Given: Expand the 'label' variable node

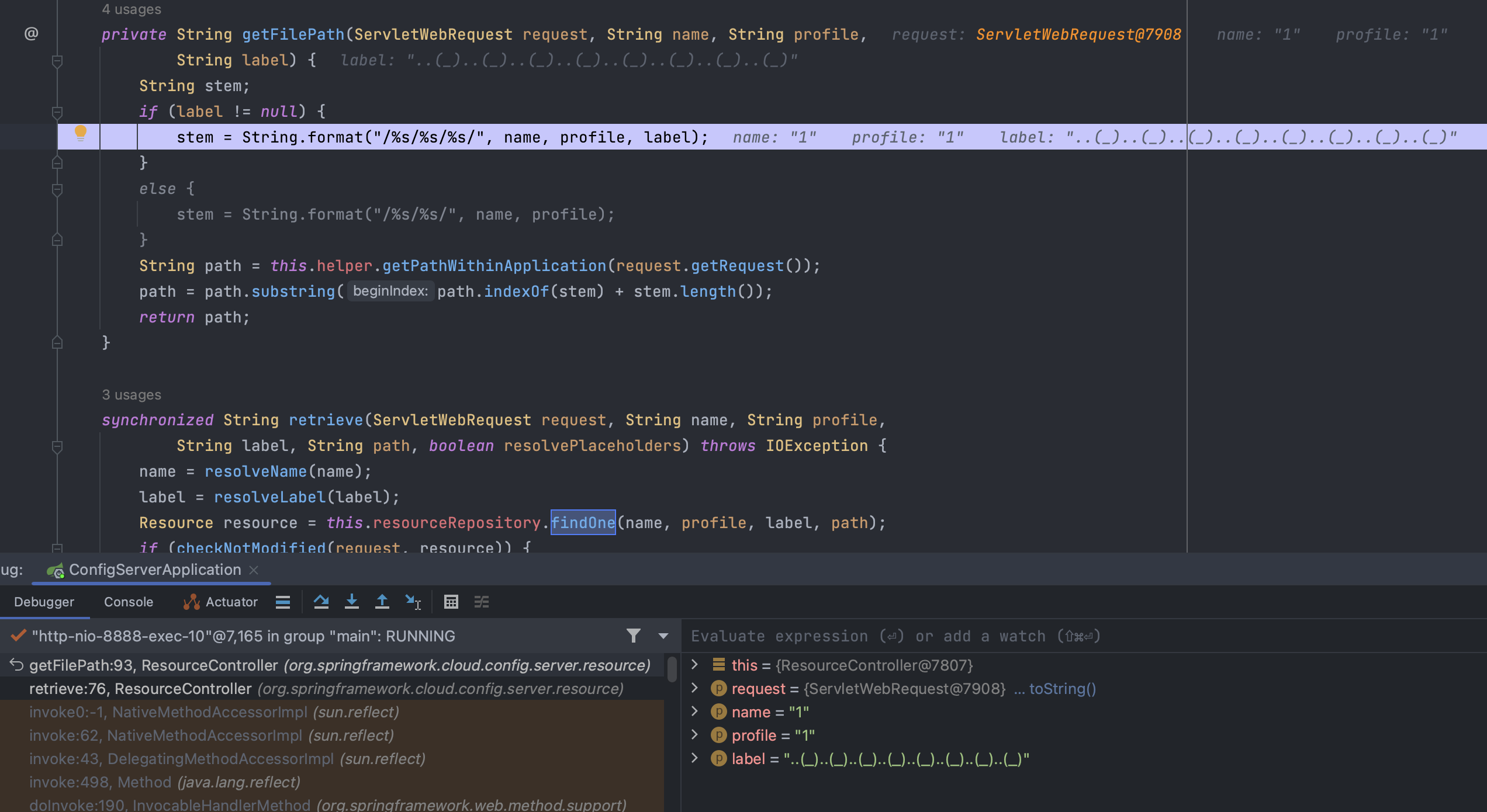Looking at the screenshot, I should tap(694, 758).
